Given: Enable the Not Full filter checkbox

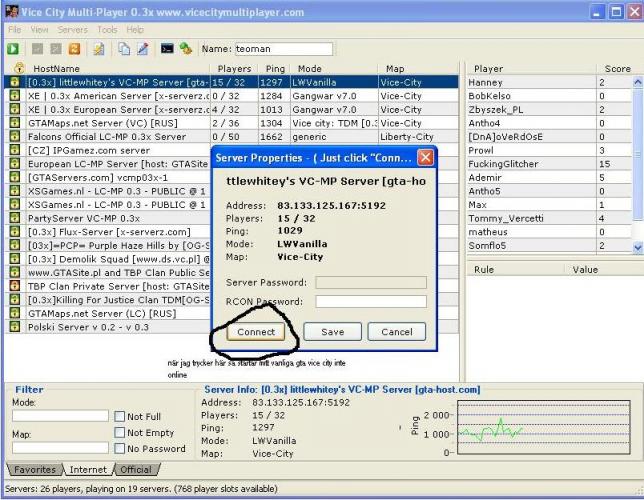Looking at the screenshot, I should 120,417.
